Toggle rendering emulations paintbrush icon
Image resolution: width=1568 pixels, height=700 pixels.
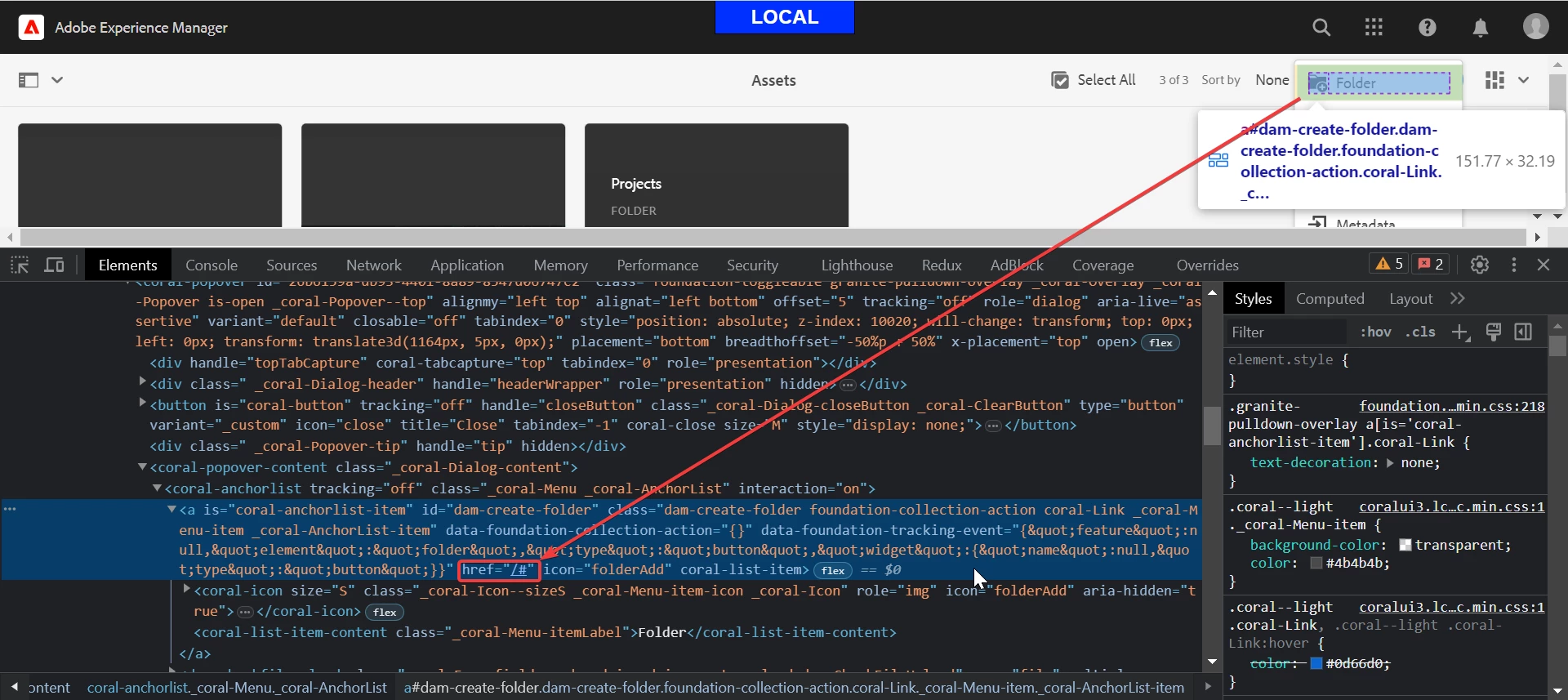[x=1493, y=332]
